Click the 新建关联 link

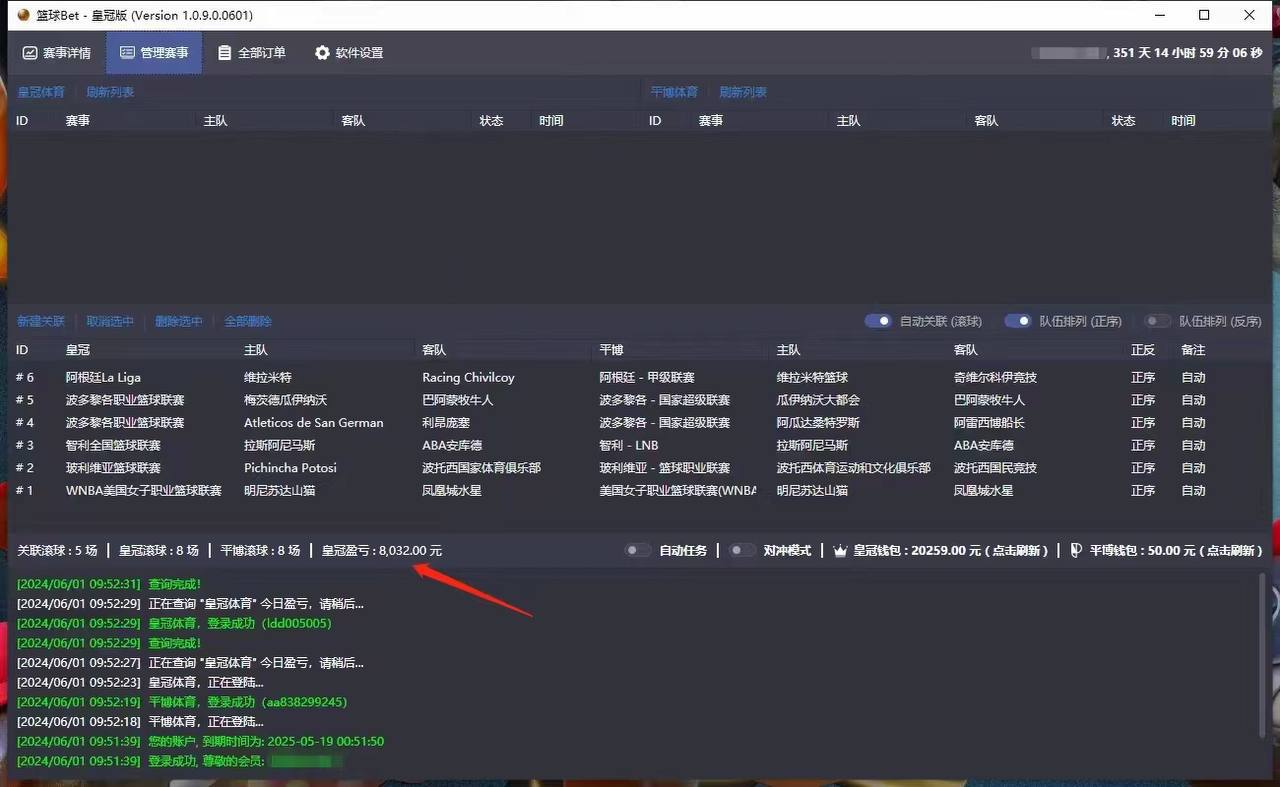point(41,321)
